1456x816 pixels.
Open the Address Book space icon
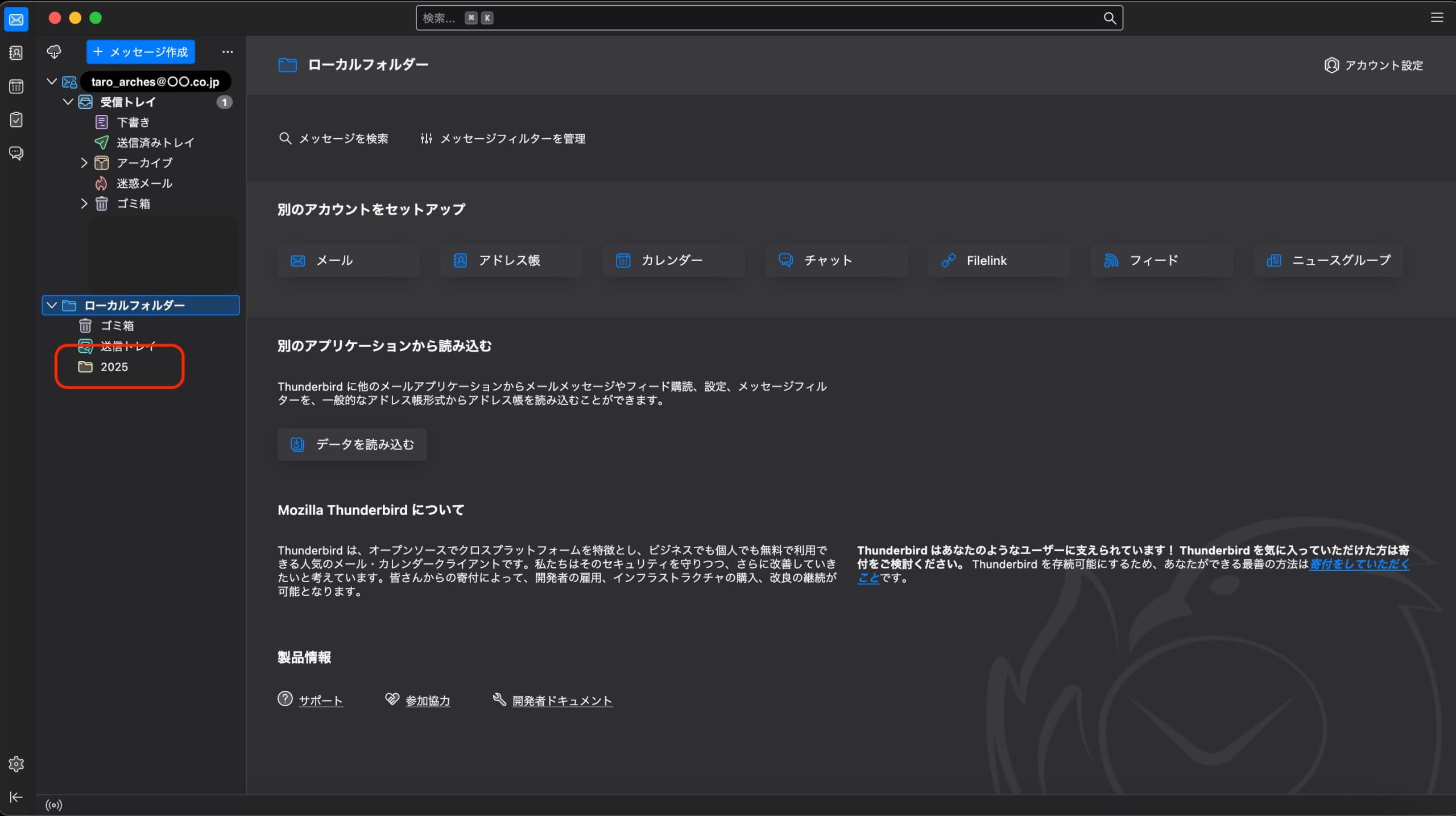(16, 53)
